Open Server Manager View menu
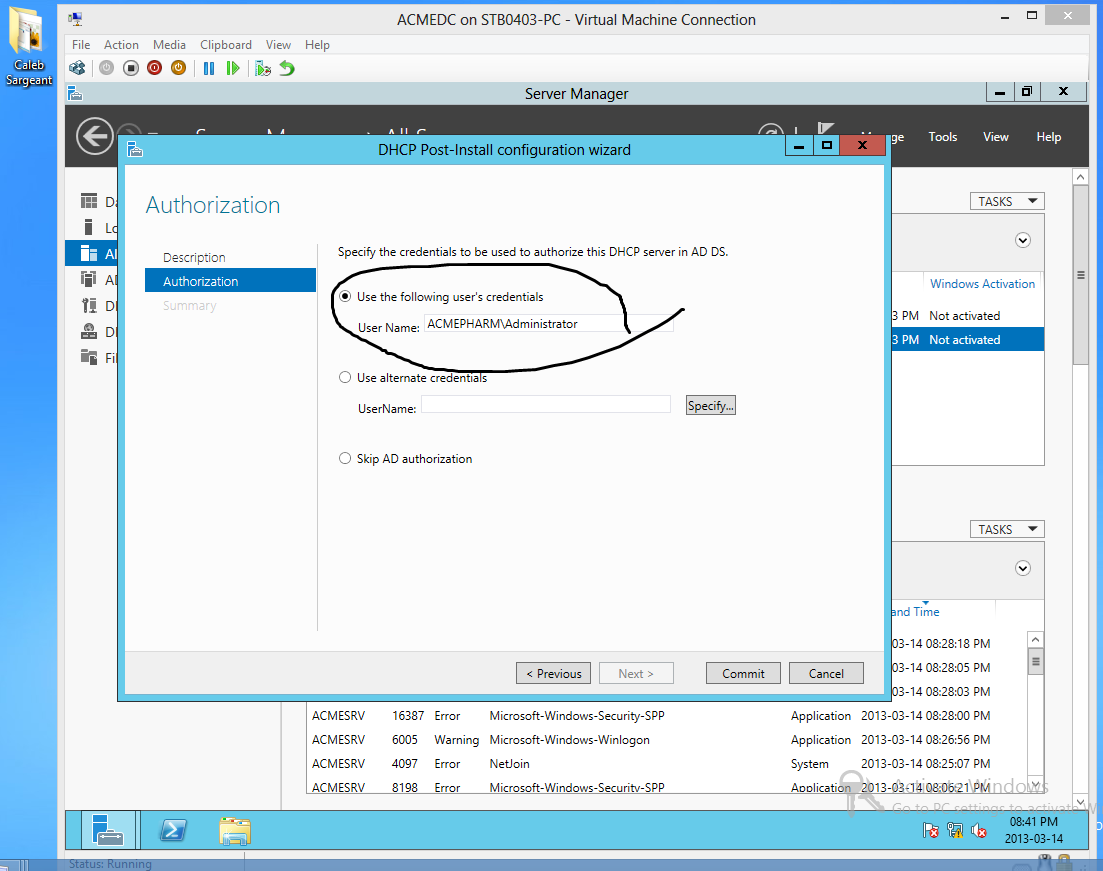The width and height of the screenshot is (1103, 871). [995, 136]
